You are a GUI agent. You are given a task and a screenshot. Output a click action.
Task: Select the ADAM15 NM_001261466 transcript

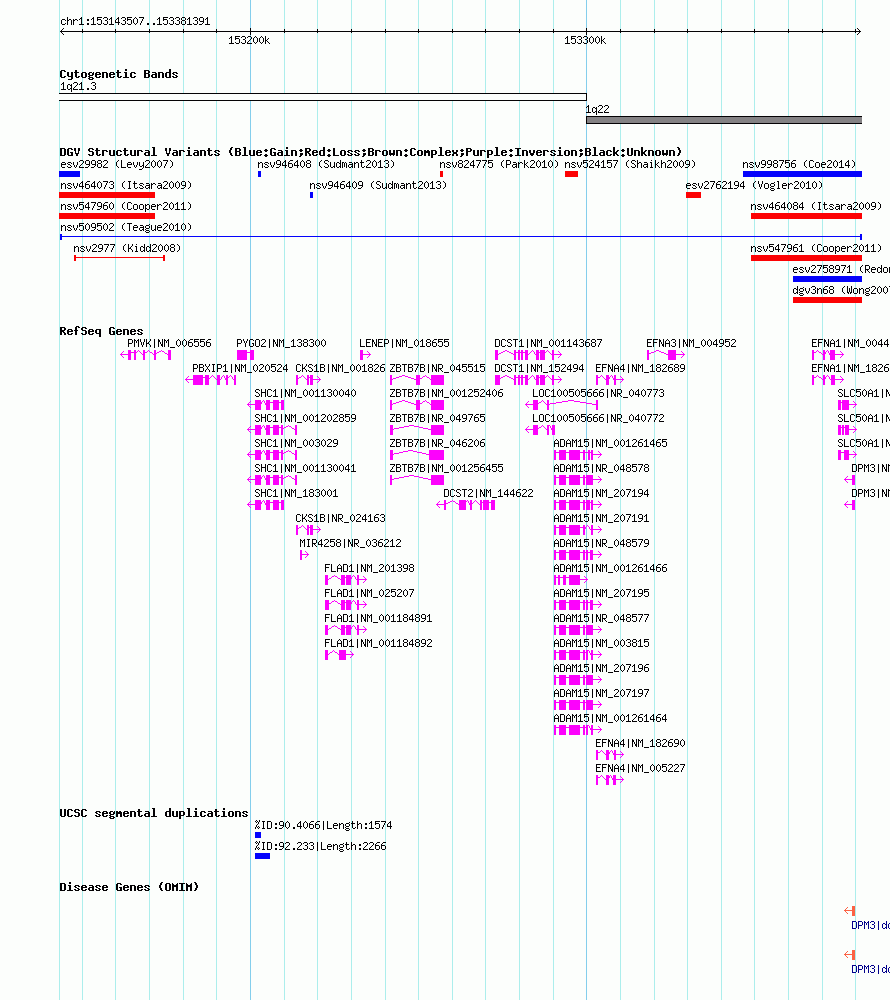point(571,580)
